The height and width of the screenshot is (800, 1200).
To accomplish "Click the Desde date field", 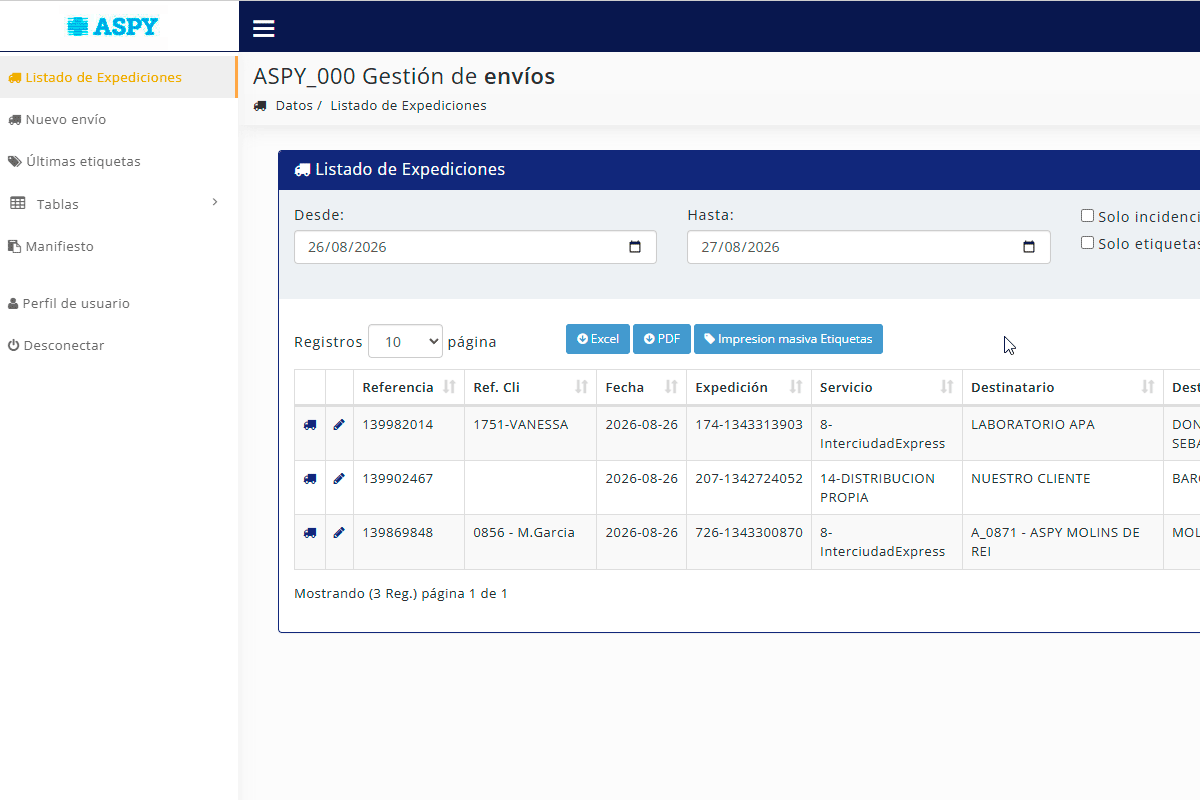I will pos(475,247).
